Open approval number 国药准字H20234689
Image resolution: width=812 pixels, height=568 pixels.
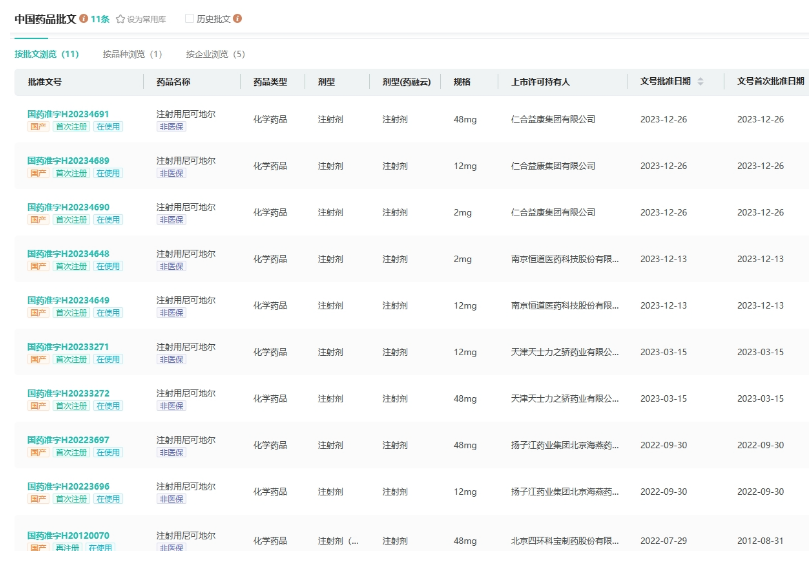pyautogui.click(x=68, y=161)
